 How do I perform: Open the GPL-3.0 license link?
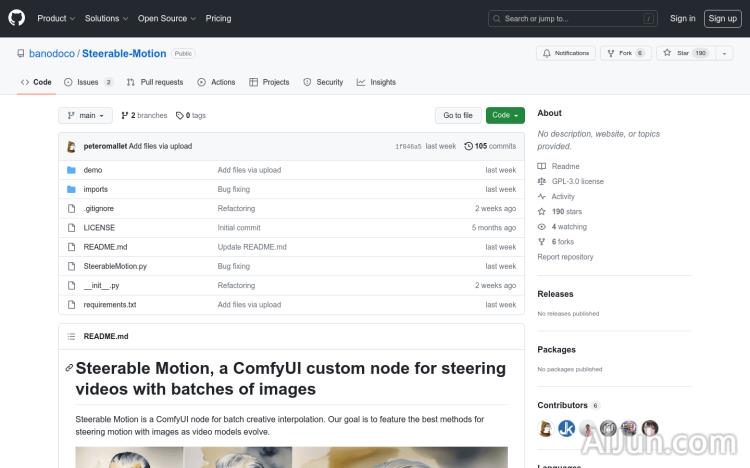click(577, 181)
